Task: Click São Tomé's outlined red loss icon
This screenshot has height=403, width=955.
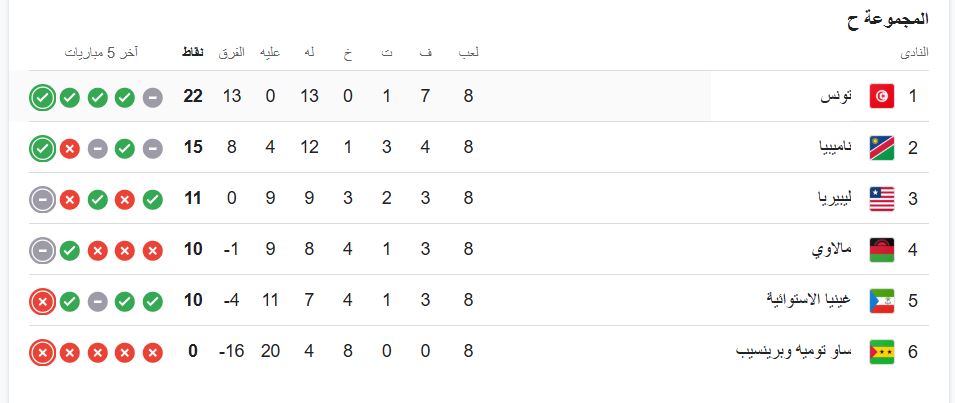Action: tap(41, 352)
